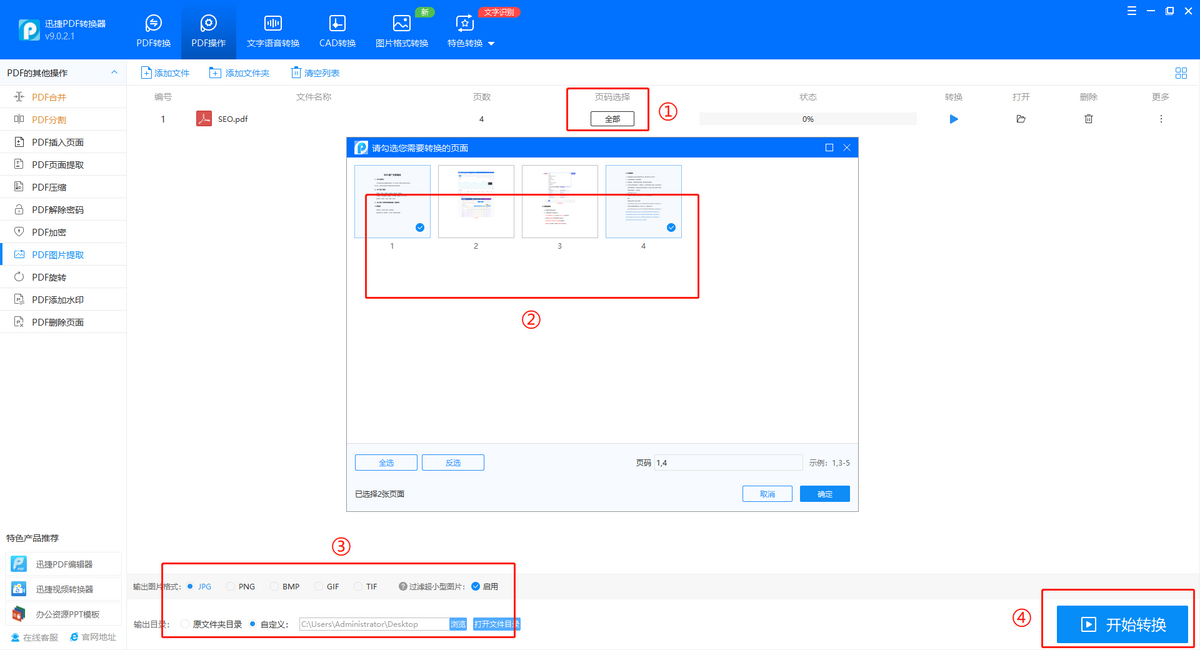Click 反选 button in dialog
This screenshot has height=650, width=1200.
(453, 463)
